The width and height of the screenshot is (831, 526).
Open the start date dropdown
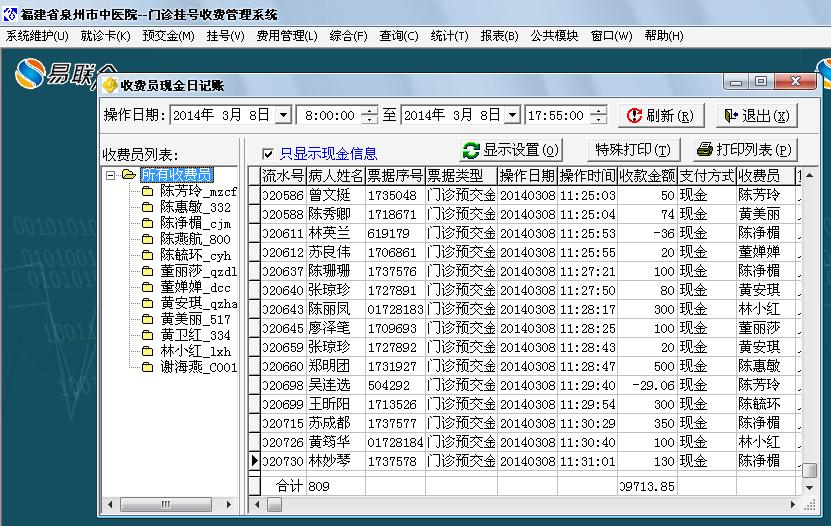click(x=284, y=115)
